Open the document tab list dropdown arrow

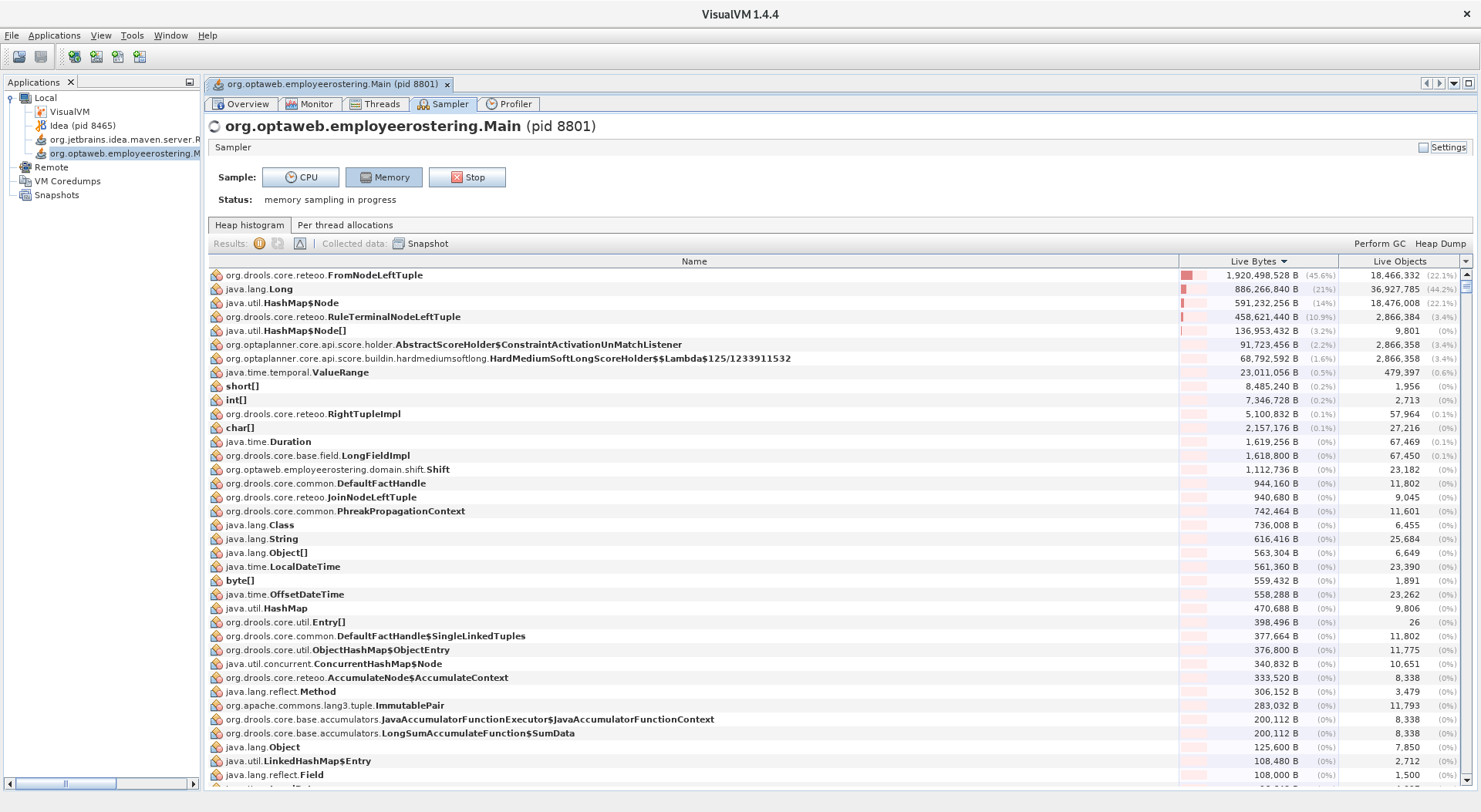click(x=1454, y=83)
